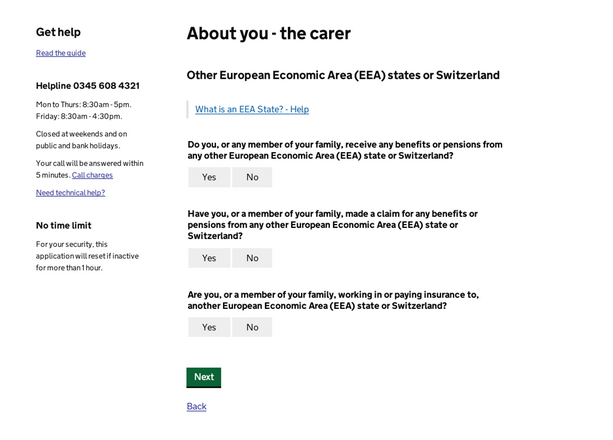Go back using the Back link
This screenshot has height=440, width=613.
pyautogui.click(x=197, y=407)
